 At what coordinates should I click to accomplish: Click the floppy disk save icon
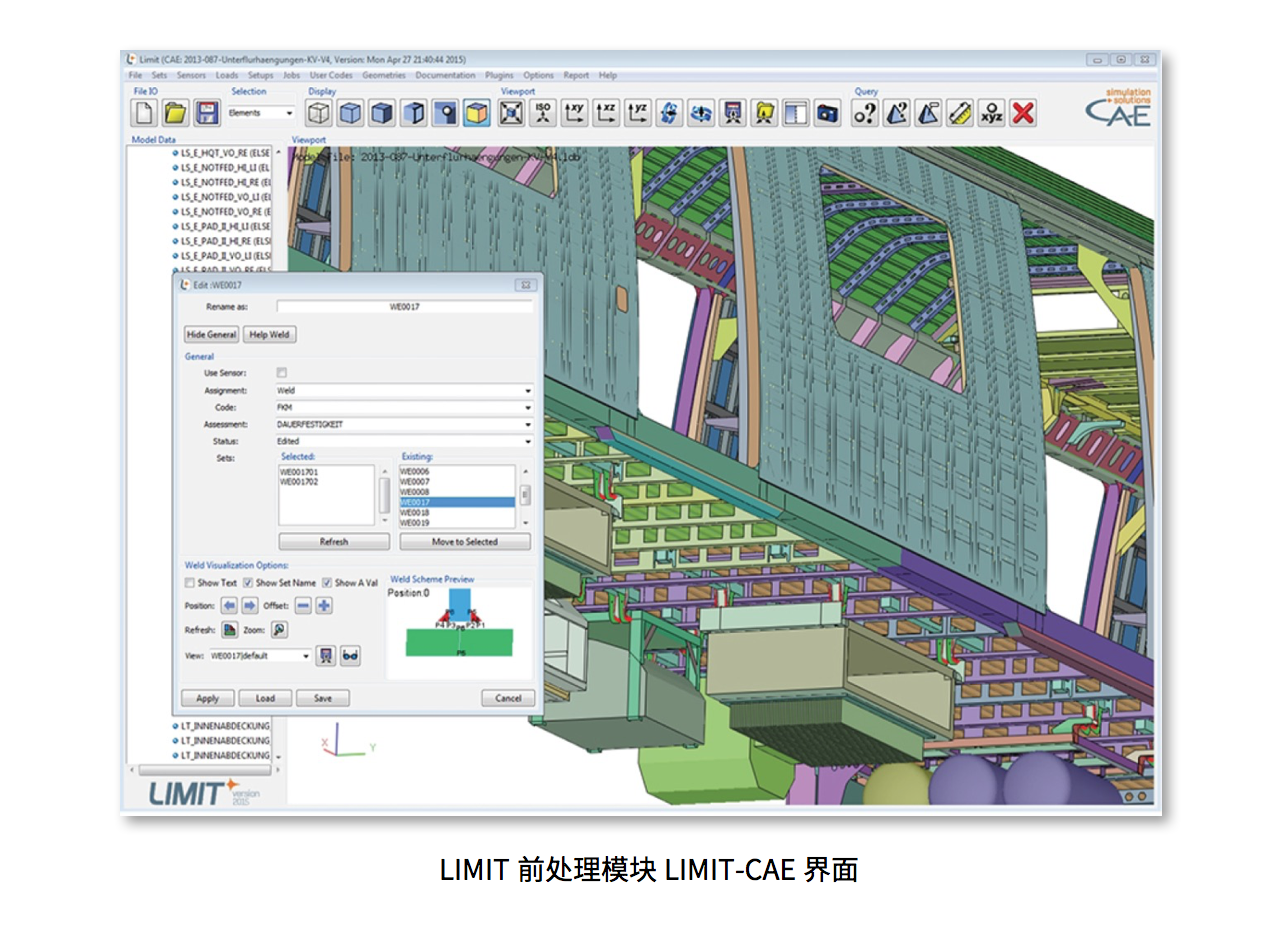click(206, 113)
